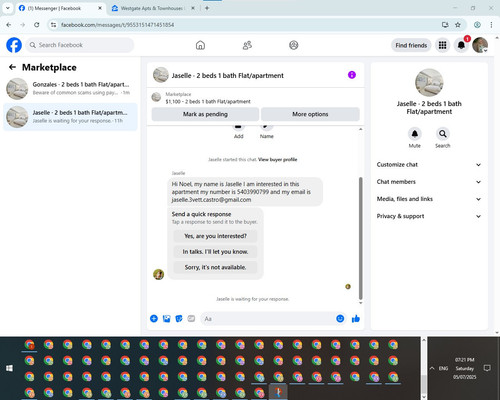
Task: Open the Facebook home logo
Action: [14, 45]
